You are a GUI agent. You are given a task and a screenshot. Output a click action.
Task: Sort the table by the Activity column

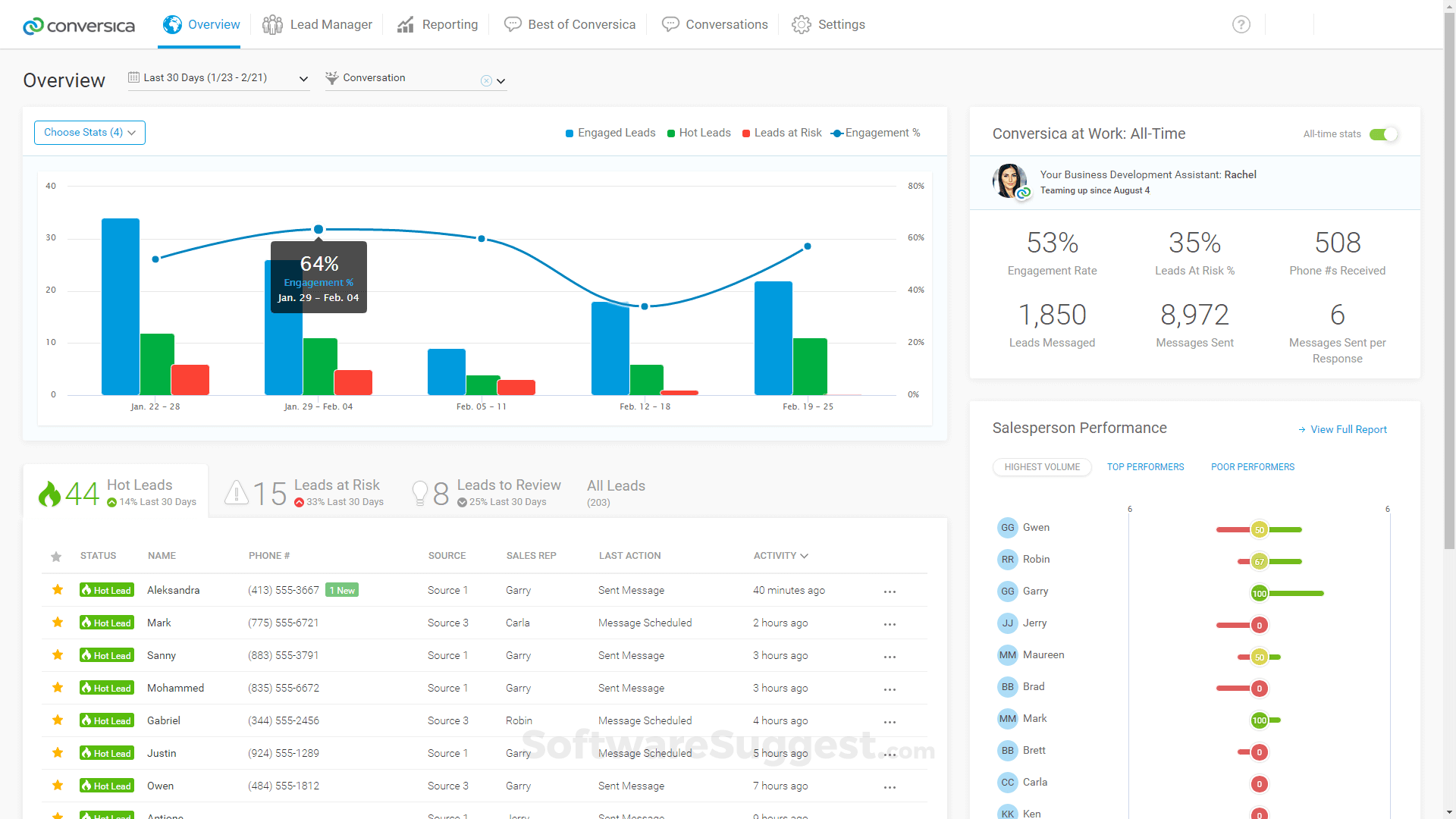780,555
